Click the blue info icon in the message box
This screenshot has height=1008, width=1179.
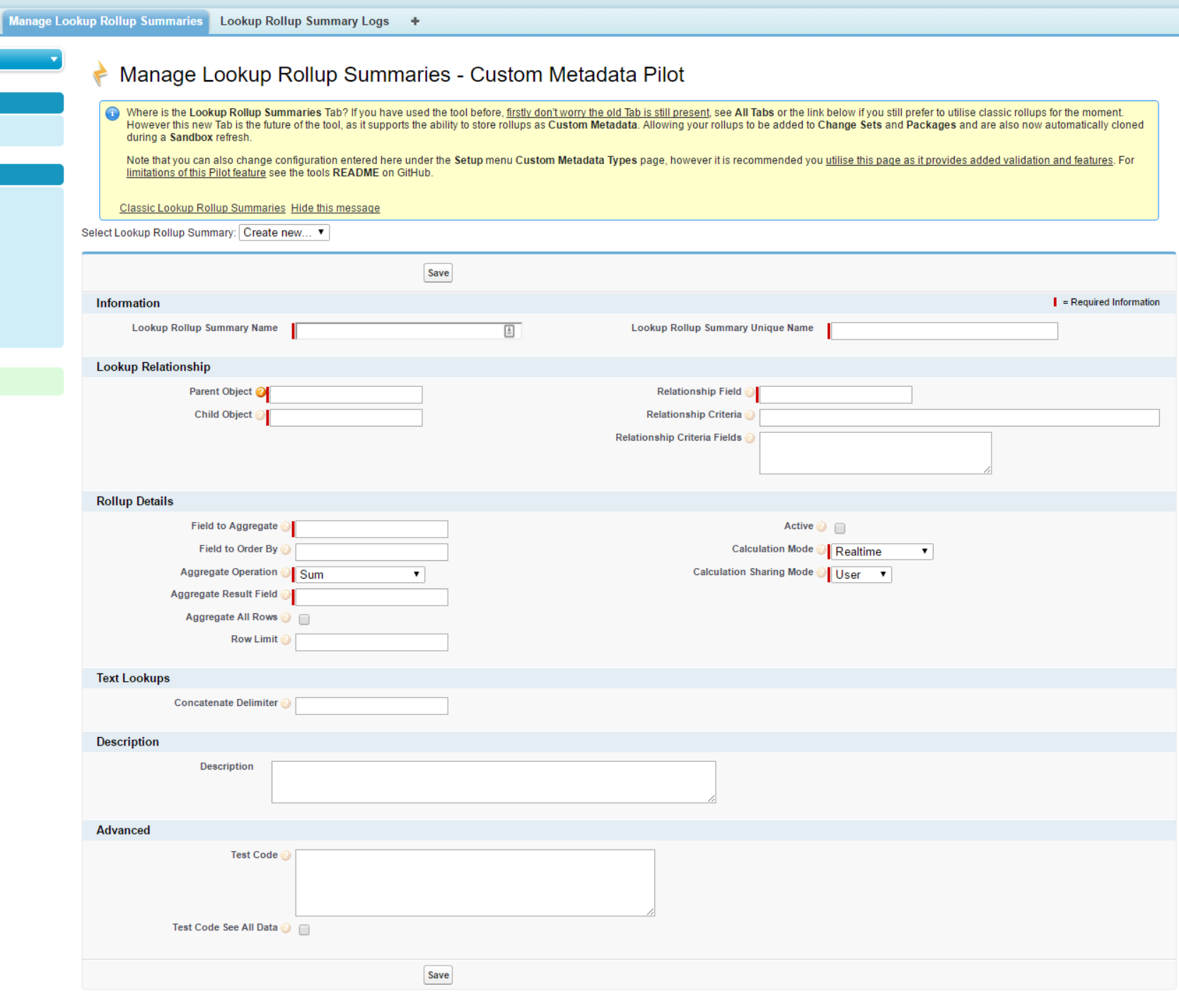112,113
